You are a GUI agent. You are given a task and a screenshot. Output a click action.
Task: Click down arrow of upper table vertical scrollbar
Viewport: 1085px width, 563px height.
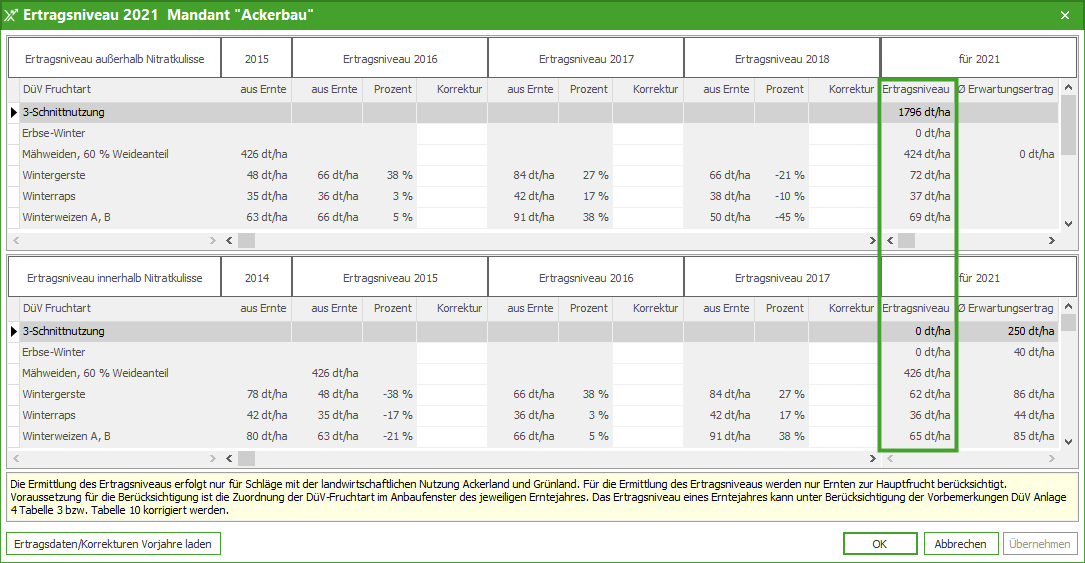coord(1068,224)
